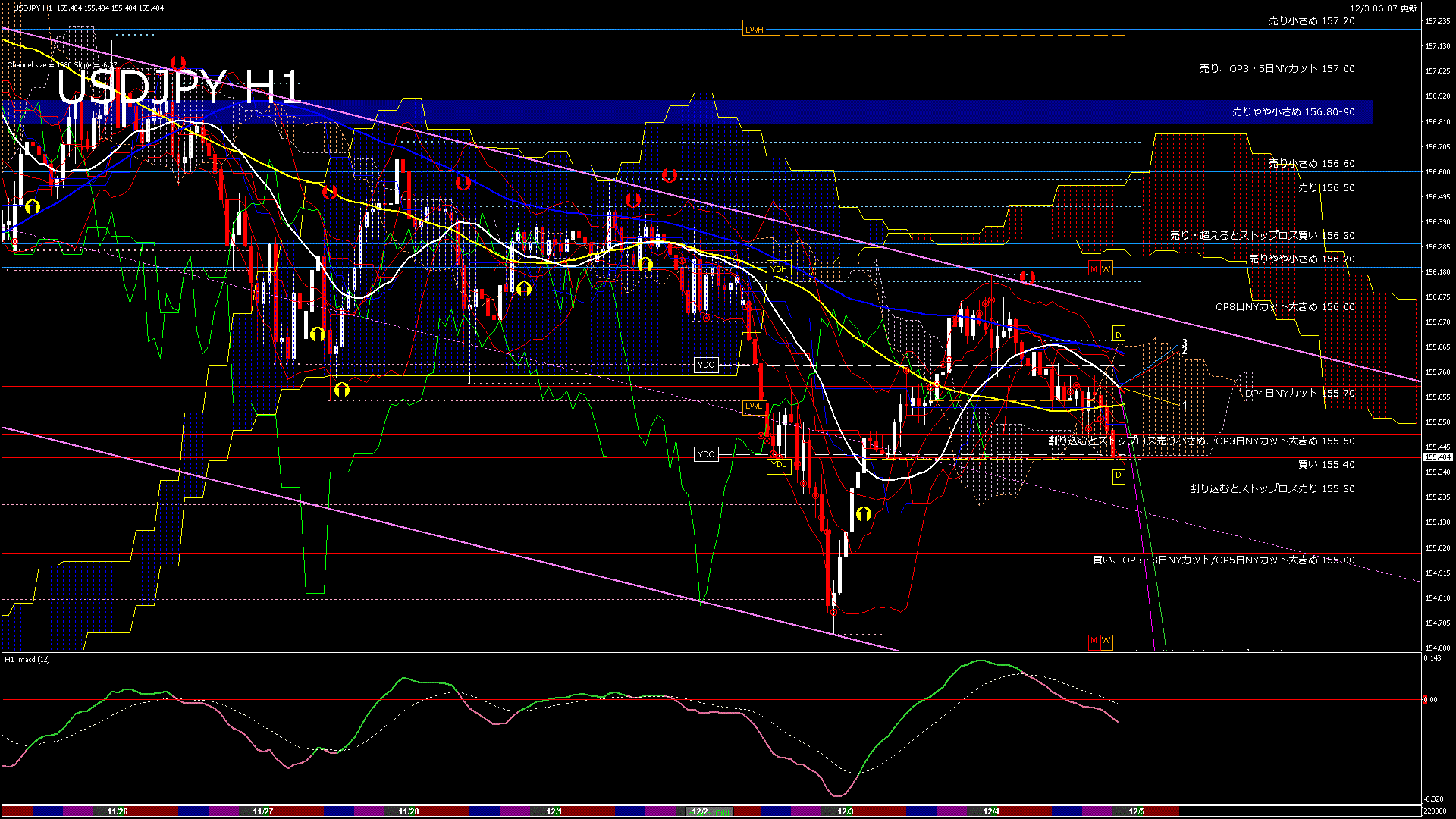
Task: Click the upper yellow D pivot marker
Action: point(1118,335)
